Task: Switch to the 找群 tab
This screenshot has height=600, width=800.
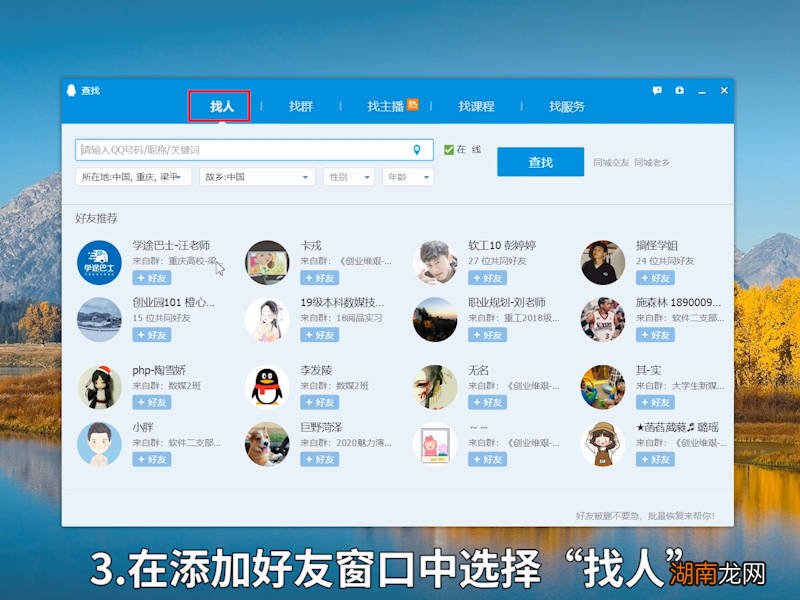Action: (x=300, y=103)
